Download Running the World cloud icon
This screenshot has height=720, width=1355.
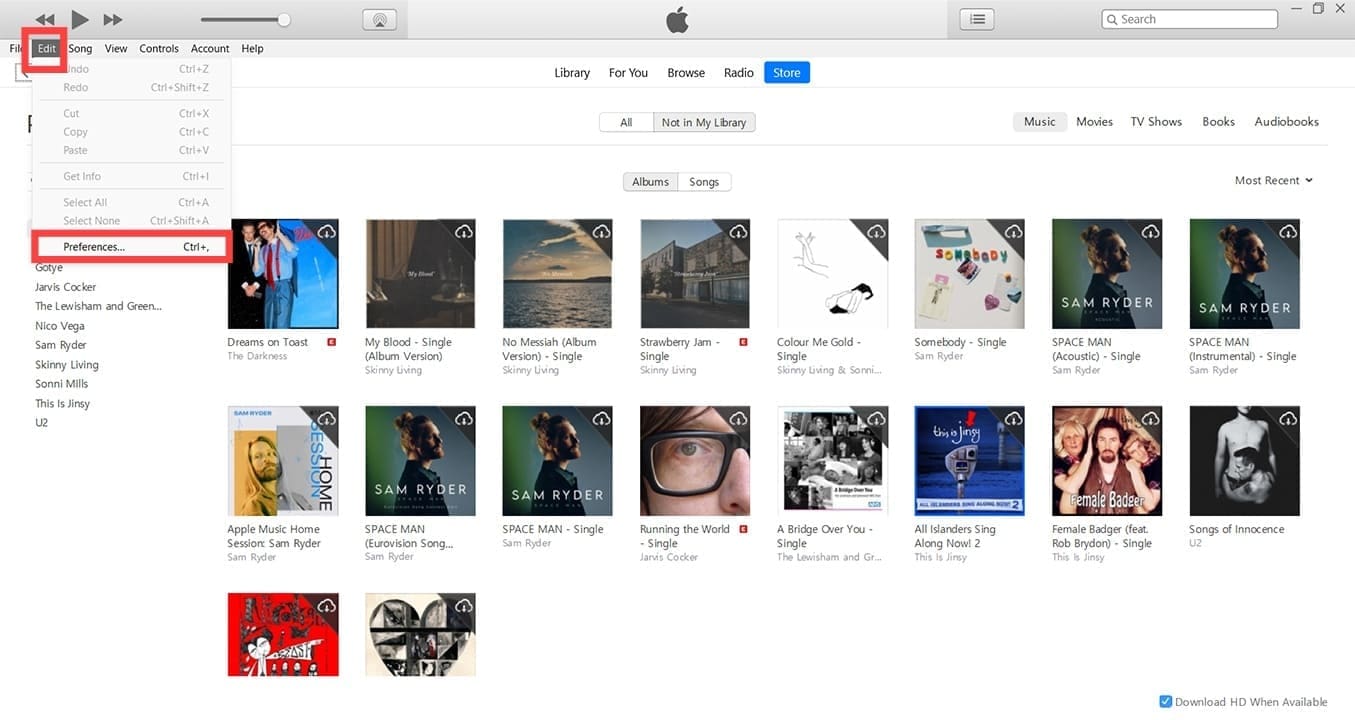coord(738,419)
